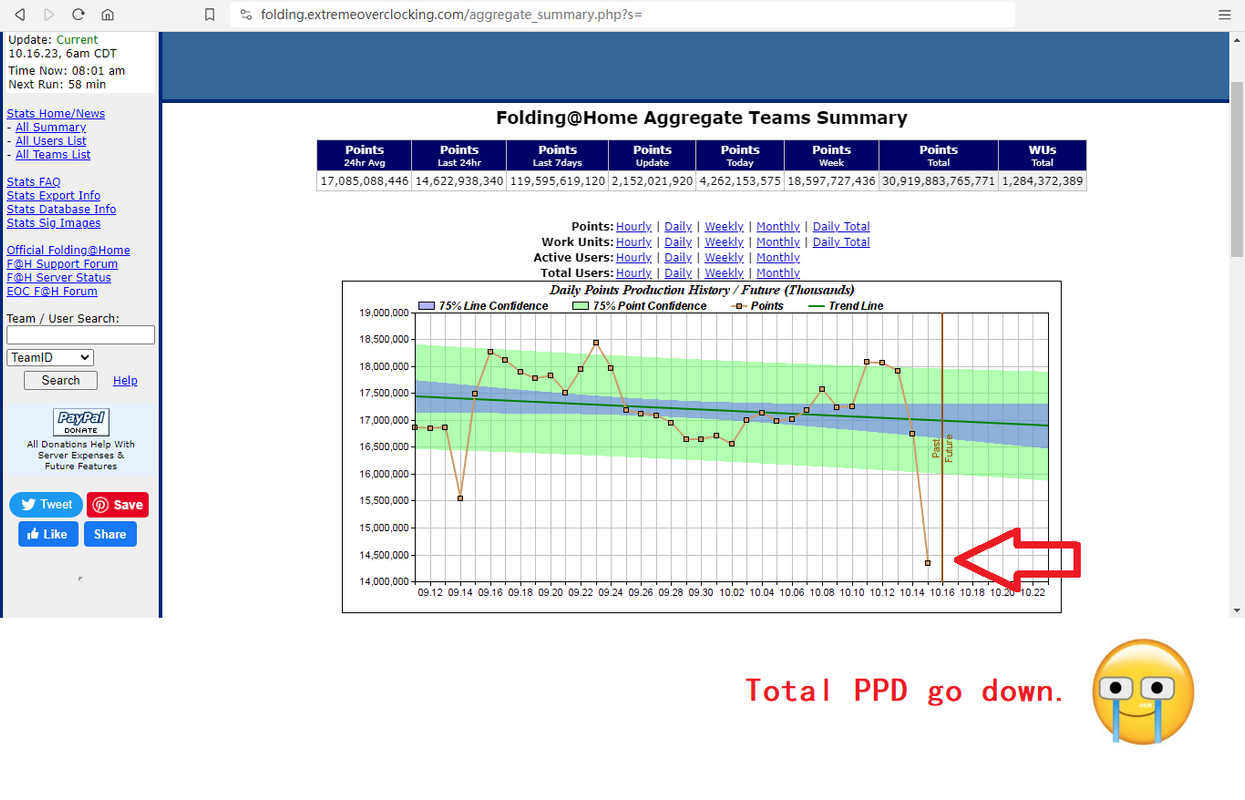Open Stats Database Info link
Screen dimensions: 1245x800
(62, 210)
